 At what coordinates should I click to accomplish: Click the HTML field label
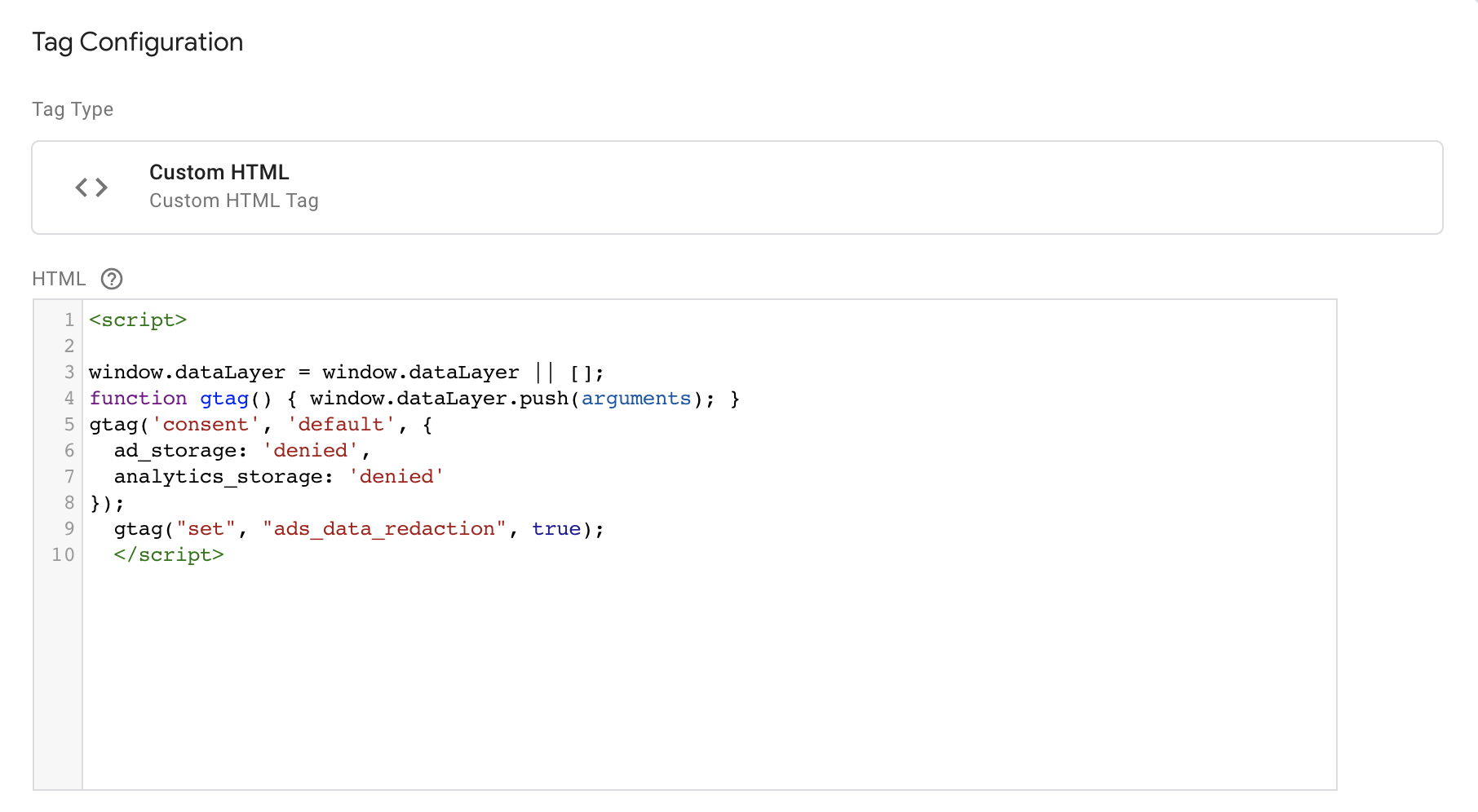click(59, 279)
